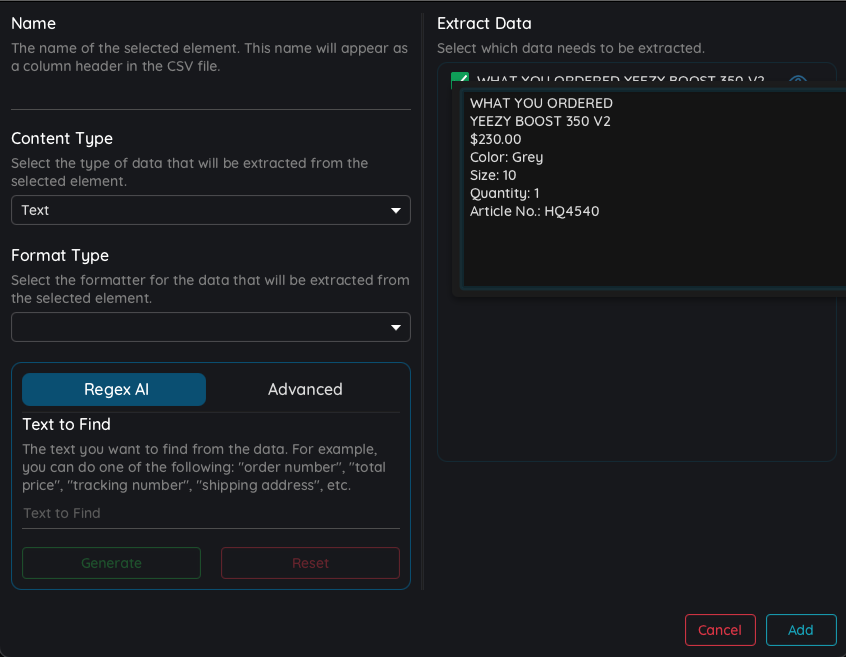The width and height of the screenshot is (846, 657).
Task: Click the truncated WHAT YOU ORDERED YEEZY label
Action: [x=620, y=79]
